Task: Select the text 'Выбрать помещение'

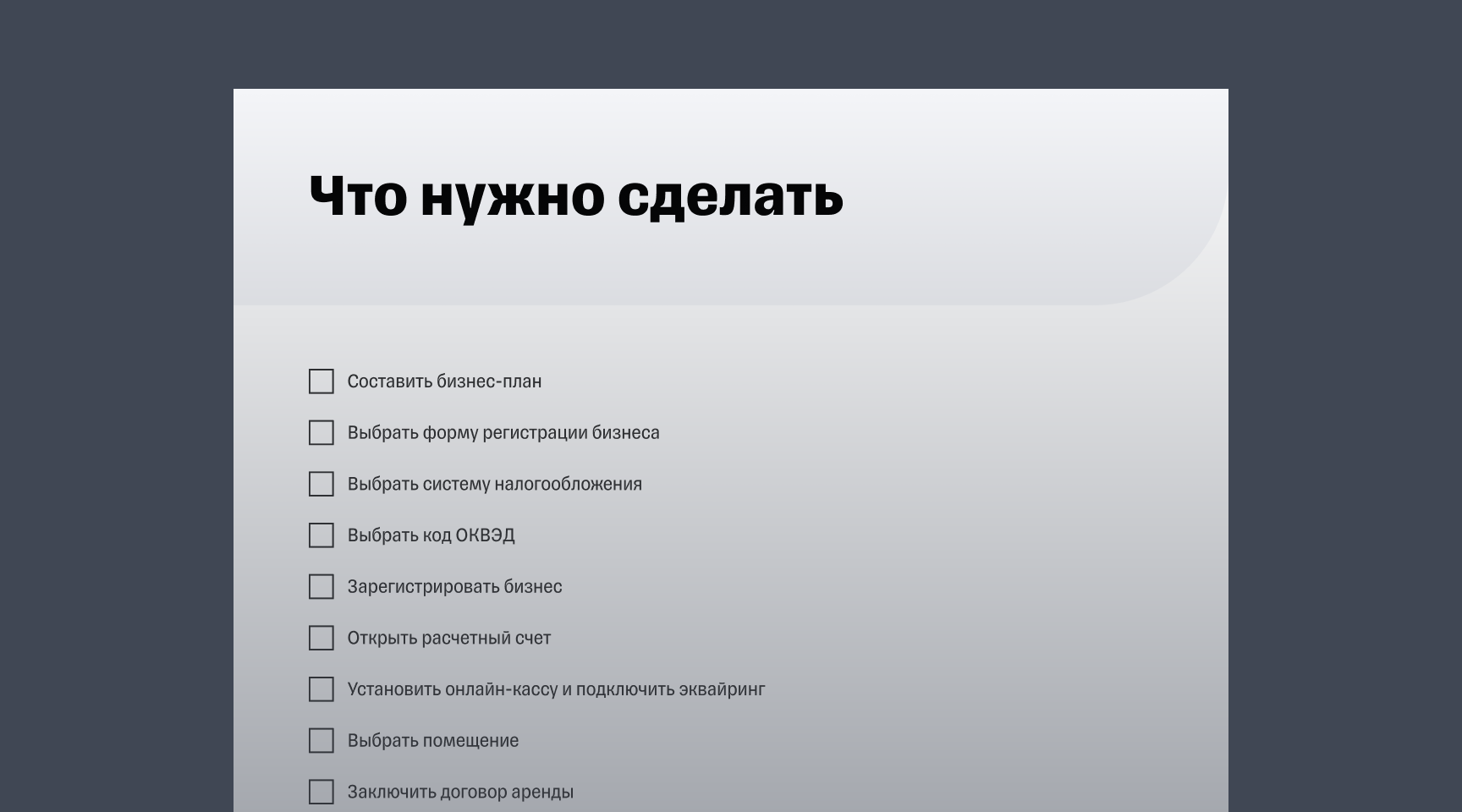Action: point(433,741)
